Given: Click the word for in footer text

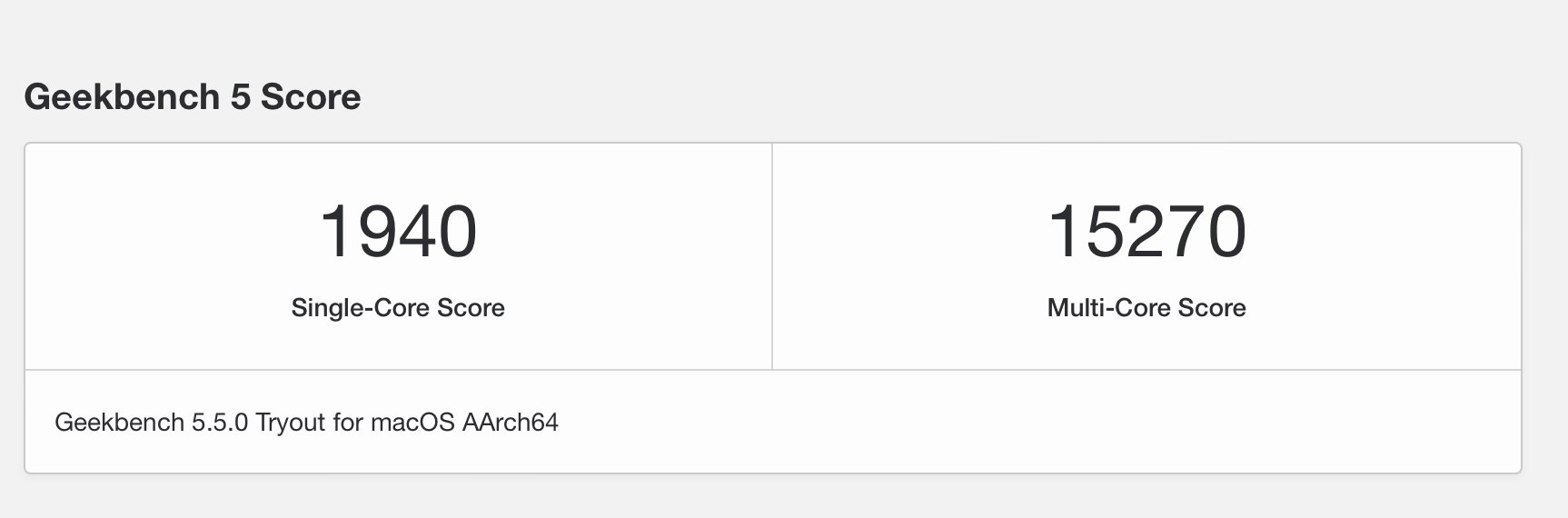Looking at the screenshot, I should point(349,423).
